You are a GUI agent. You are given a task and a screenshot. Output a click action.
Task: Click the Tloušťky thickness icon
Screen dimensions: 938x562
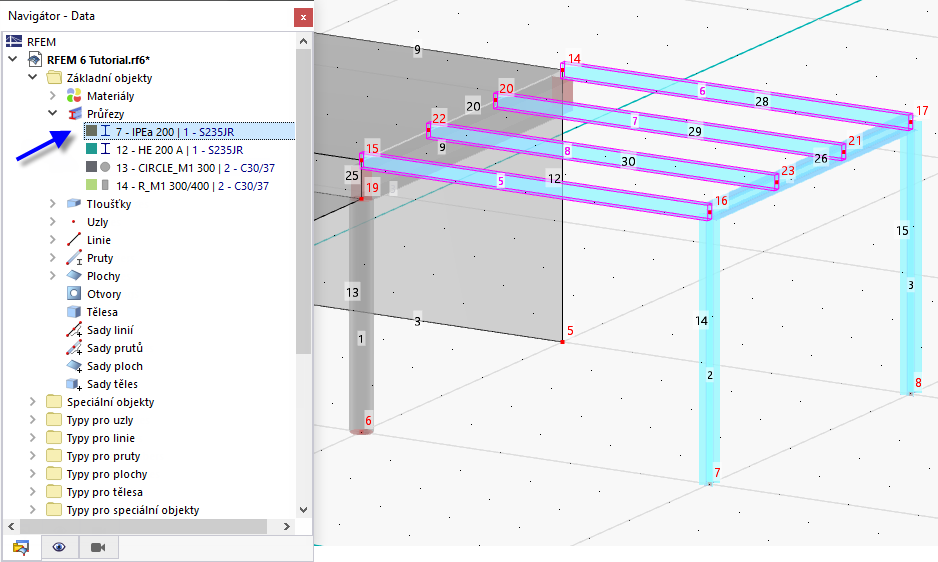74,203
